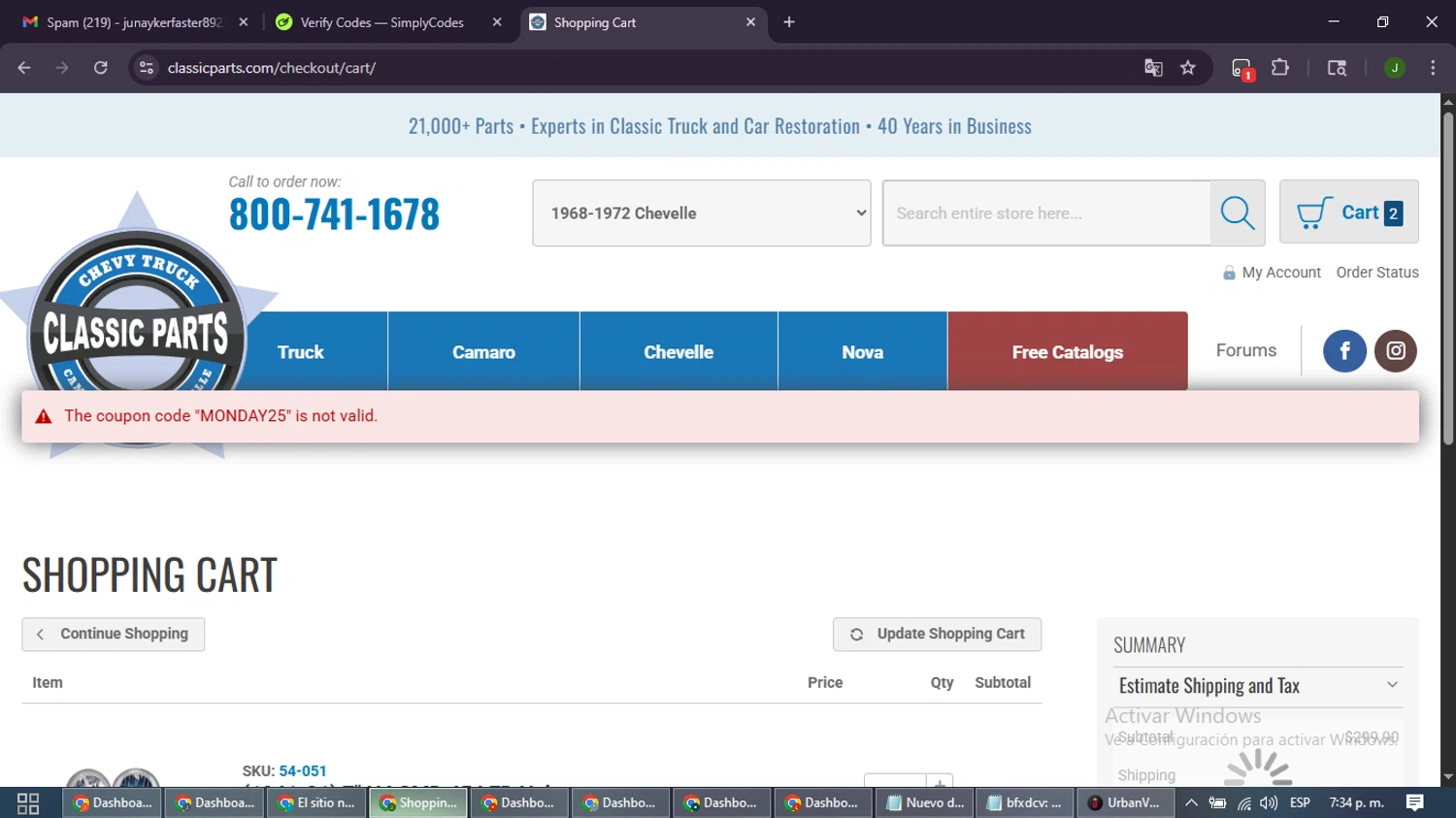
Task: Click the page vertical scrollbar
Action: (1448, 279)
